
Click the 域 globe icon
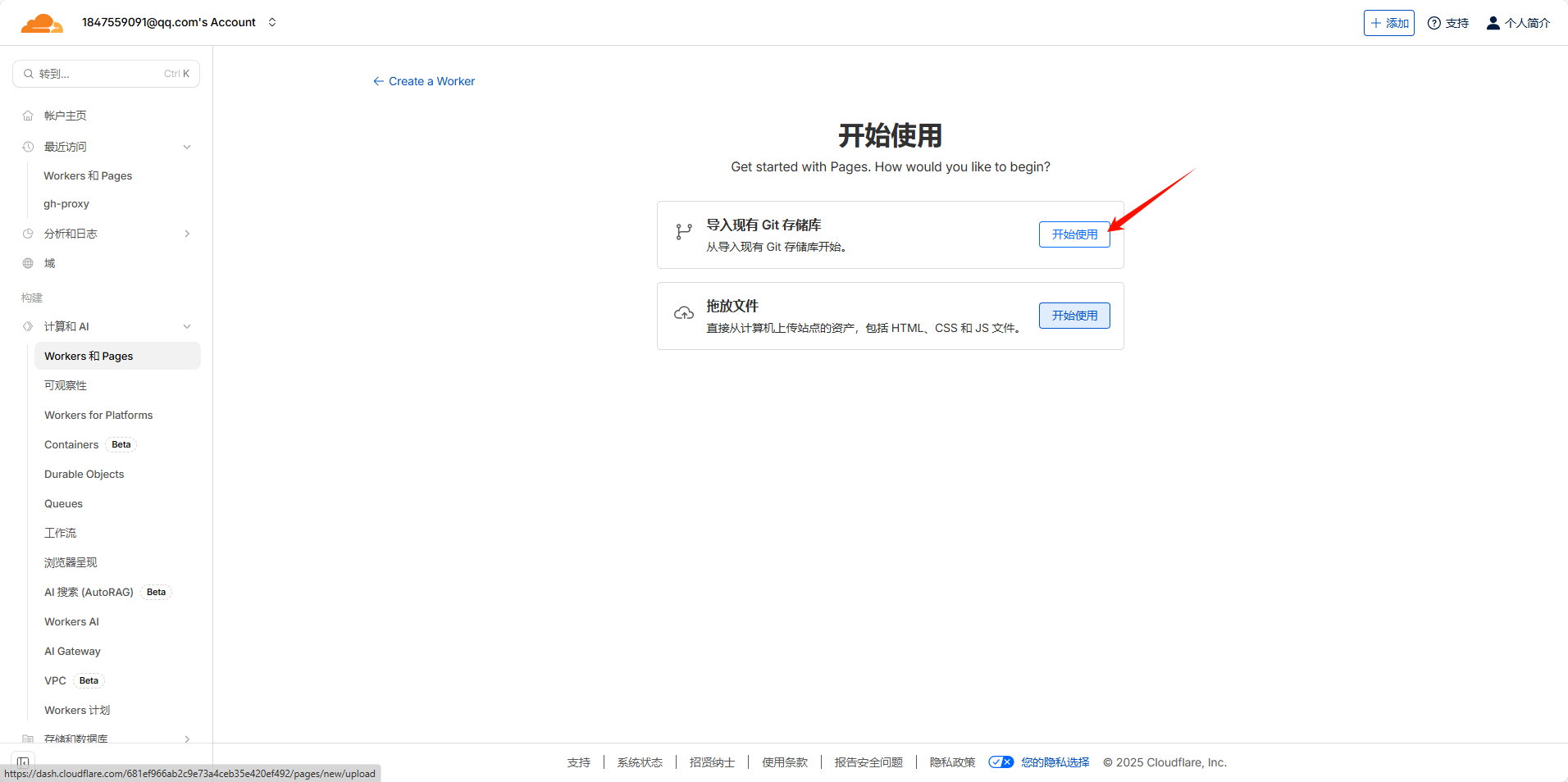(x=28, y=263)
